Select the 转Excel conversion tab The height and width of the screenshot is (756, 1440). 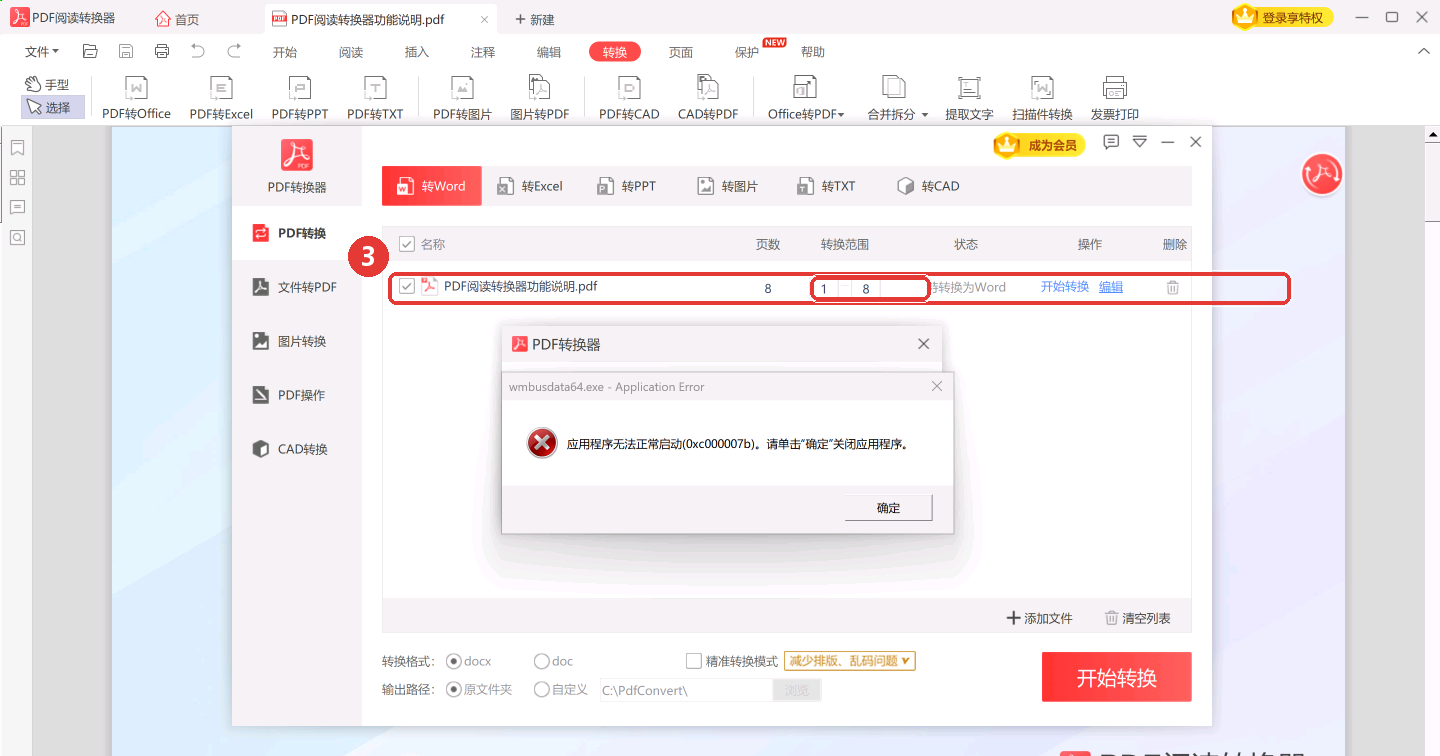pyautogui.click(x=530, y=186)
